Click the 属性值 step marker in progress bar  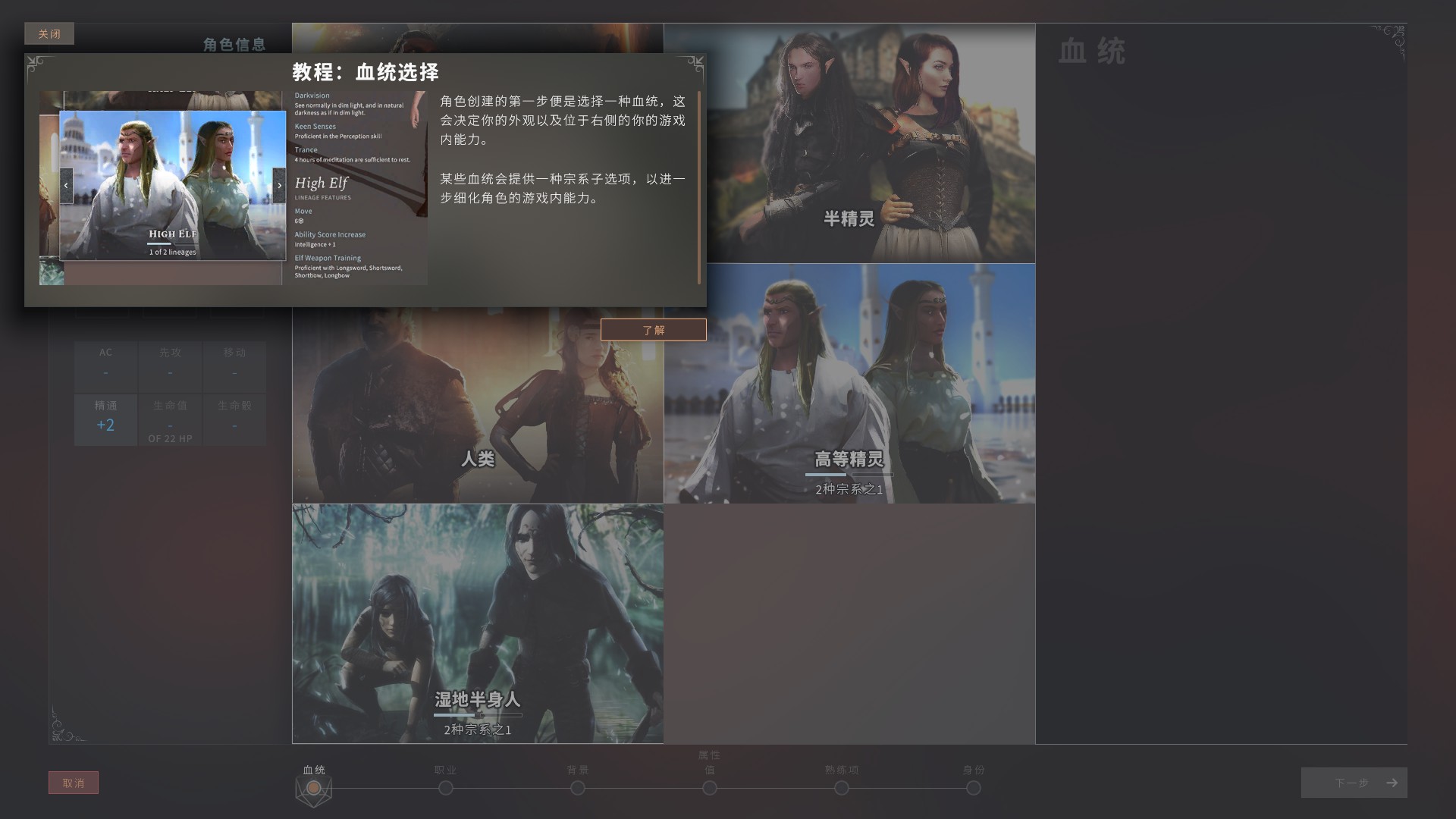click(710, 788)
